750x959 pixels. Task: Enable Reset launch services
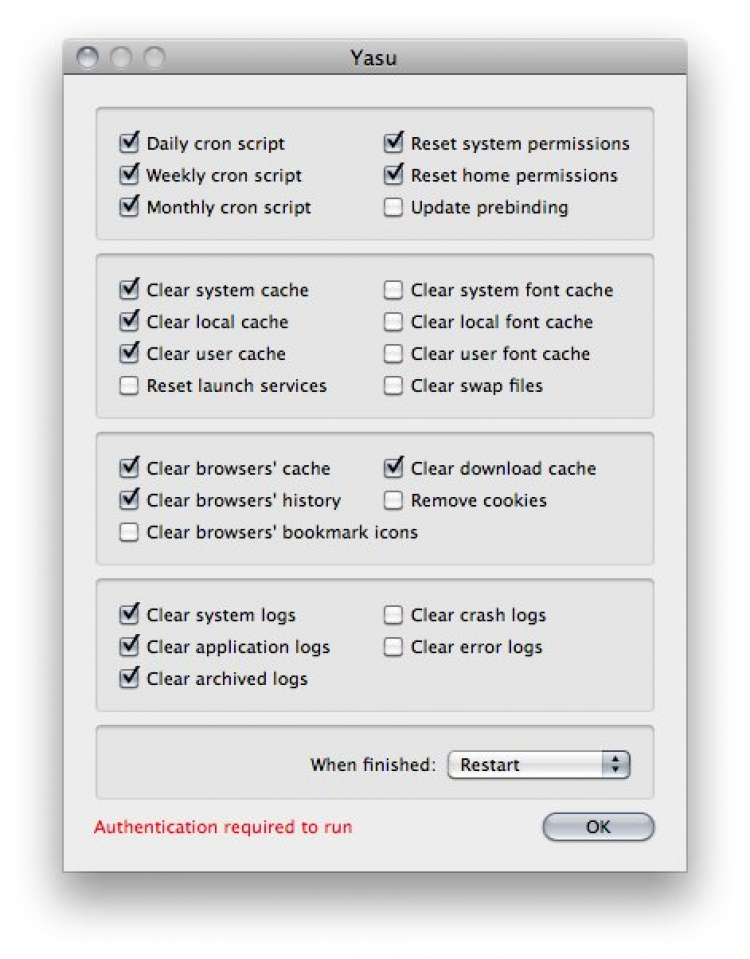(x=128, y=386)
